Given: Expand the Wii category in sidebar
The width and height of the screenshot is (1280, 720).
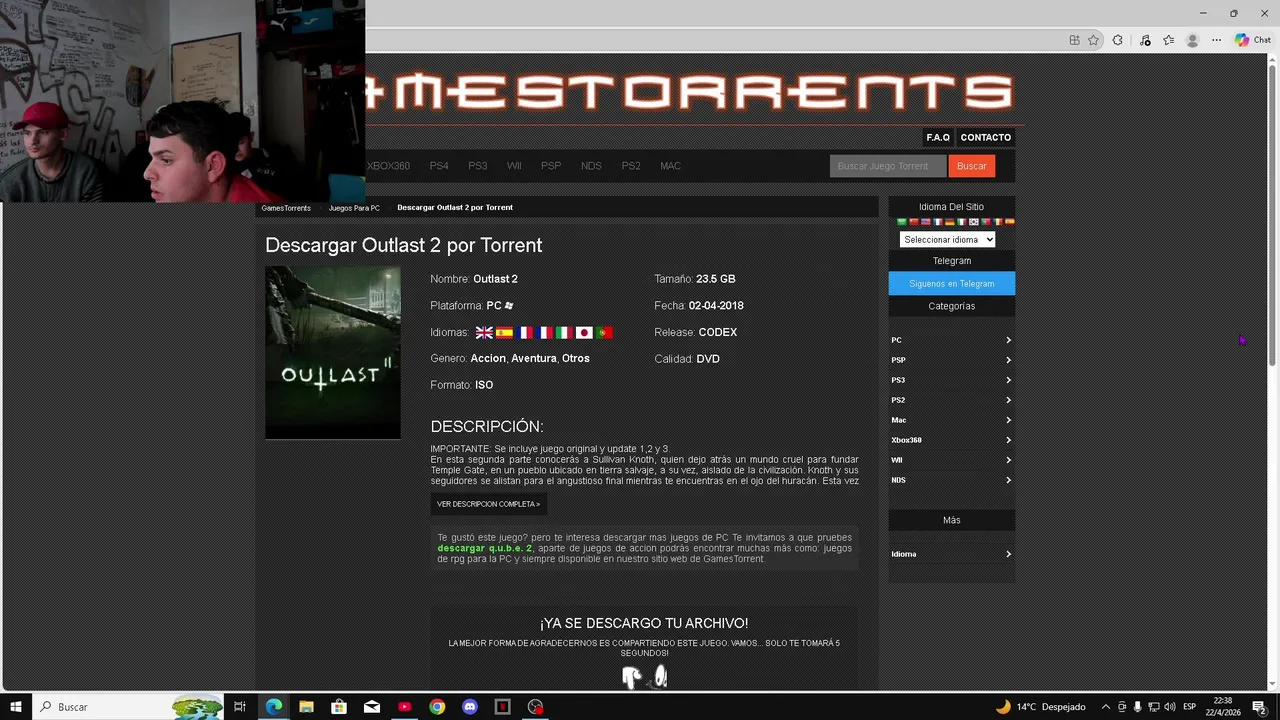Looking at the screenshot, I should pos(951,460).
